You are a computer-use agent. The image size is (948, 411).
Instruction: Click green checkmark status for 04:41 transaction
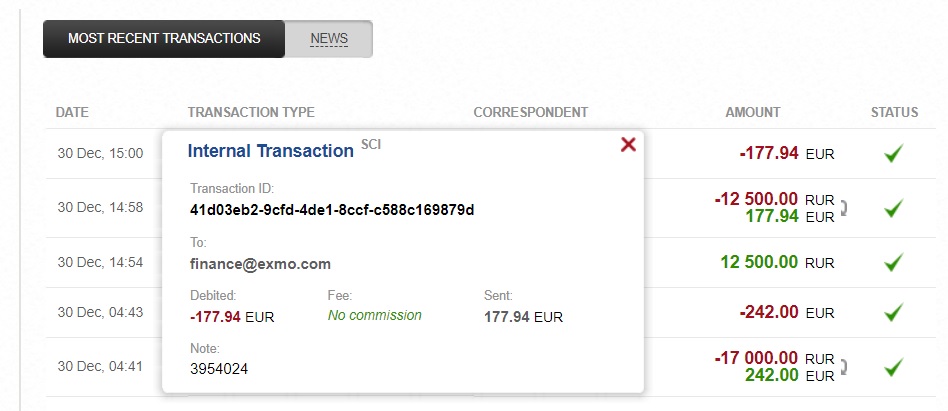coord(894,367)
